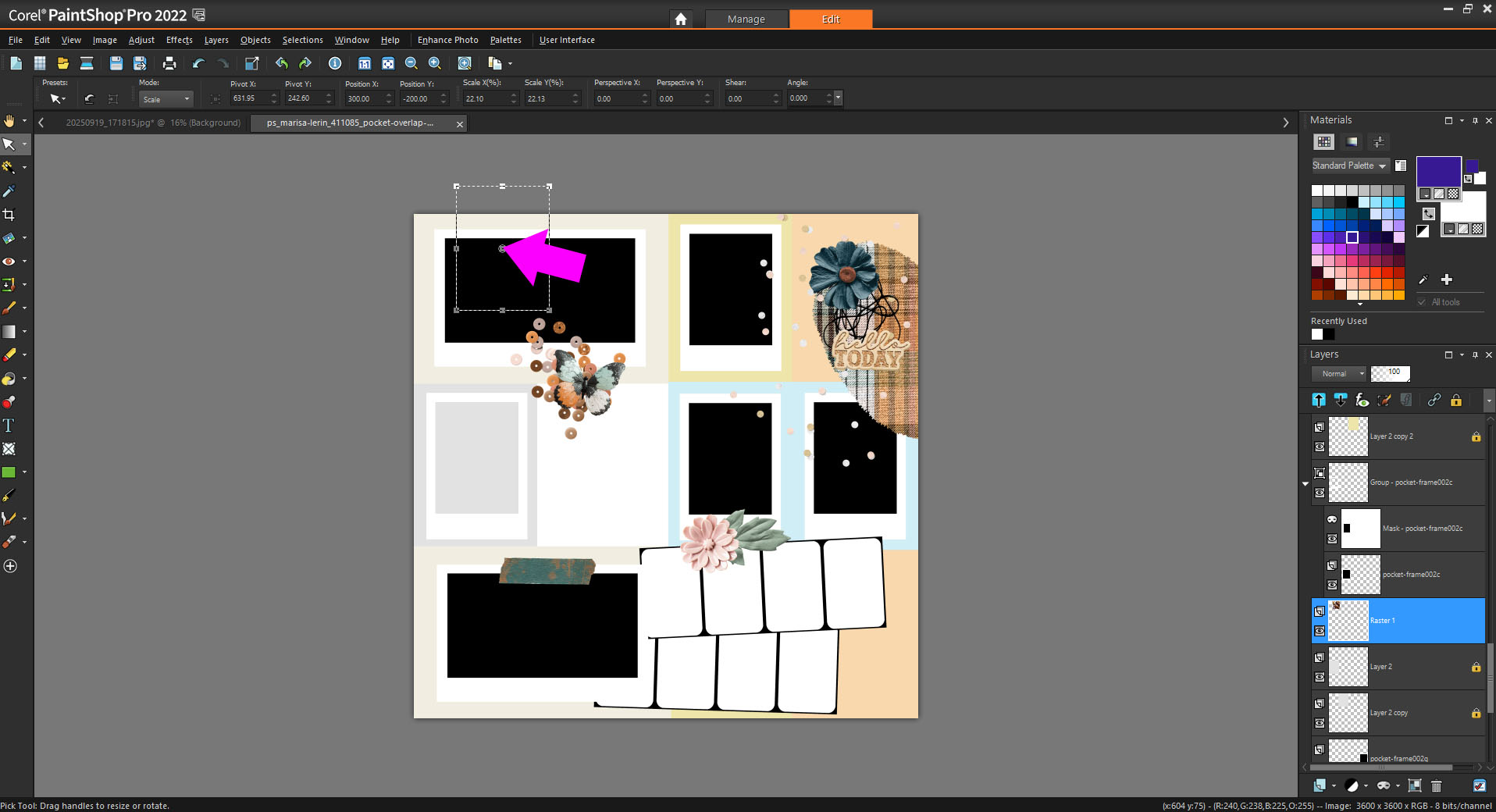Click the purple foreground color swatch
This screenshot has width=1496, height=812.
(x=1437, y=171)
